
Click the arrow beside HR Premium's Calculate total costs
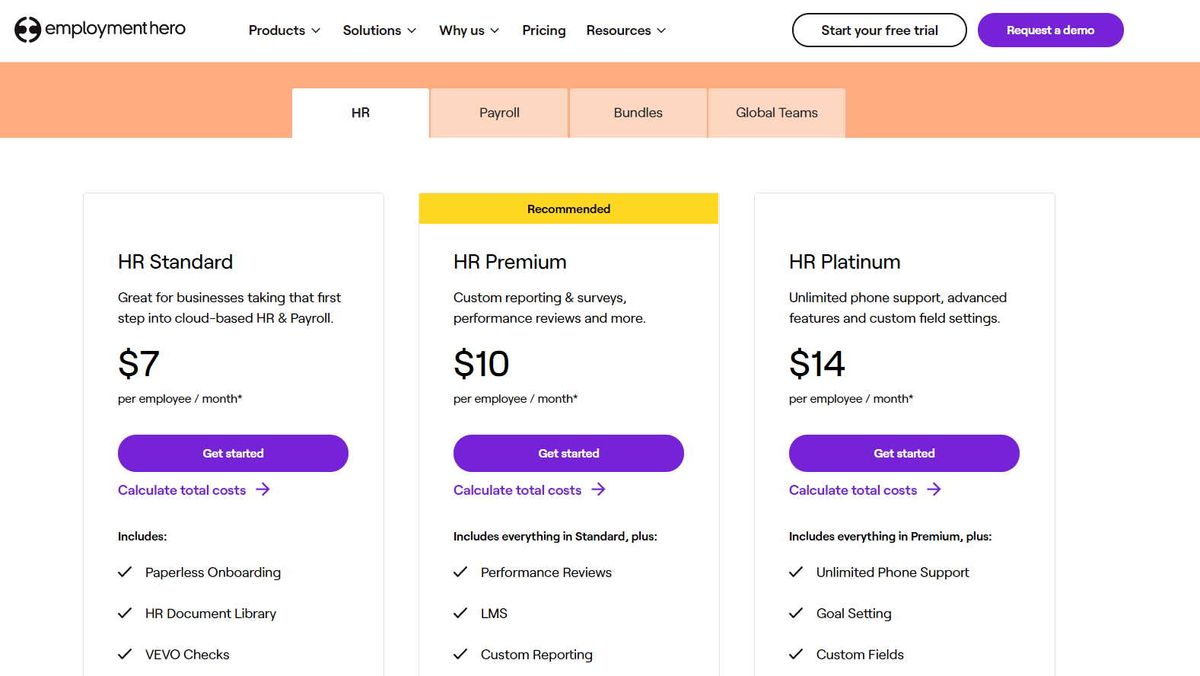pos(597,489)
